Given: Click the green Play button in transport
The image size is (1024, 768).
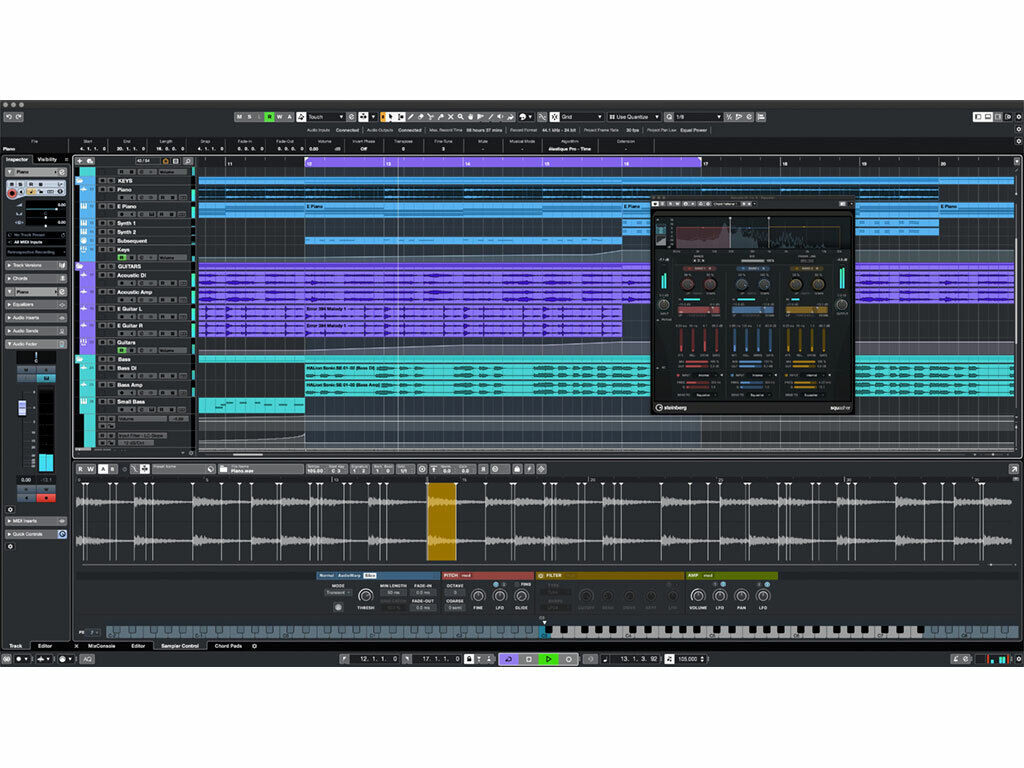Looking at the screenshot, I should [x=548, y=659].
